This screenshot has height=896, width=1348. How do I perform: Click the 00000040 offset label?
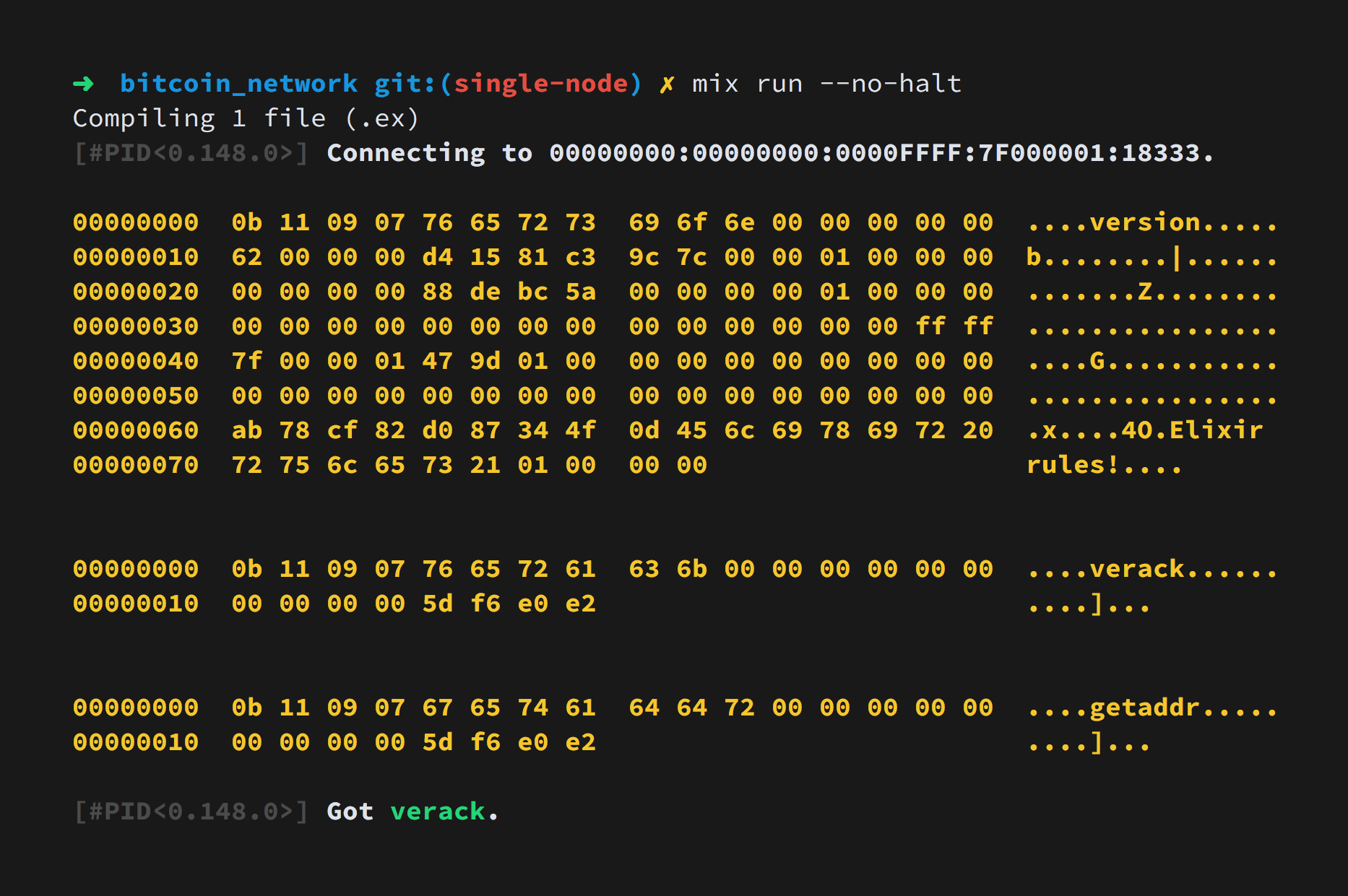pos(136,361)
